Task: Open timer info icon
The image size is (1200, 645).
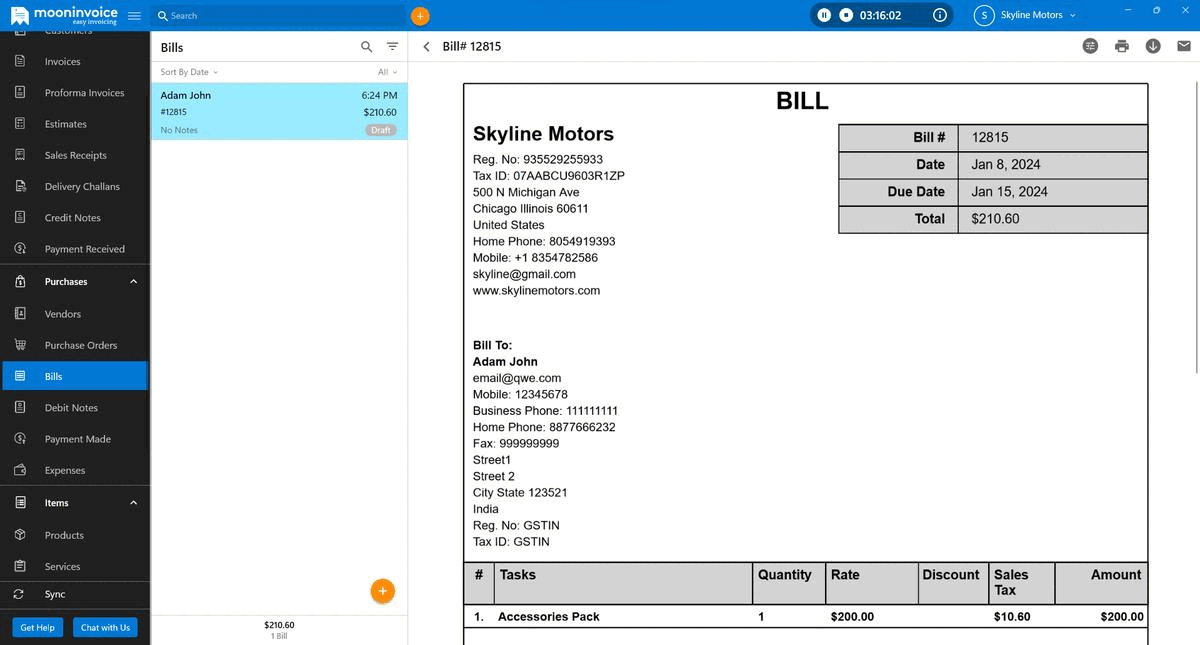Action: [939, 15]
